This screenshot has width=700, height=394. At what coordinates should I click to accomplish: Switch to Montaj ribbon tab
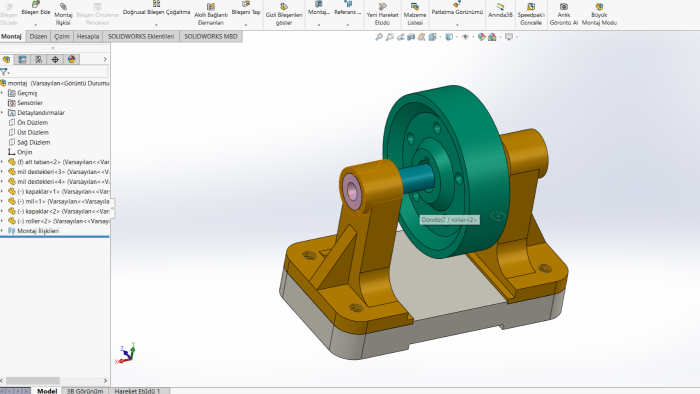[x=12, y=37]
